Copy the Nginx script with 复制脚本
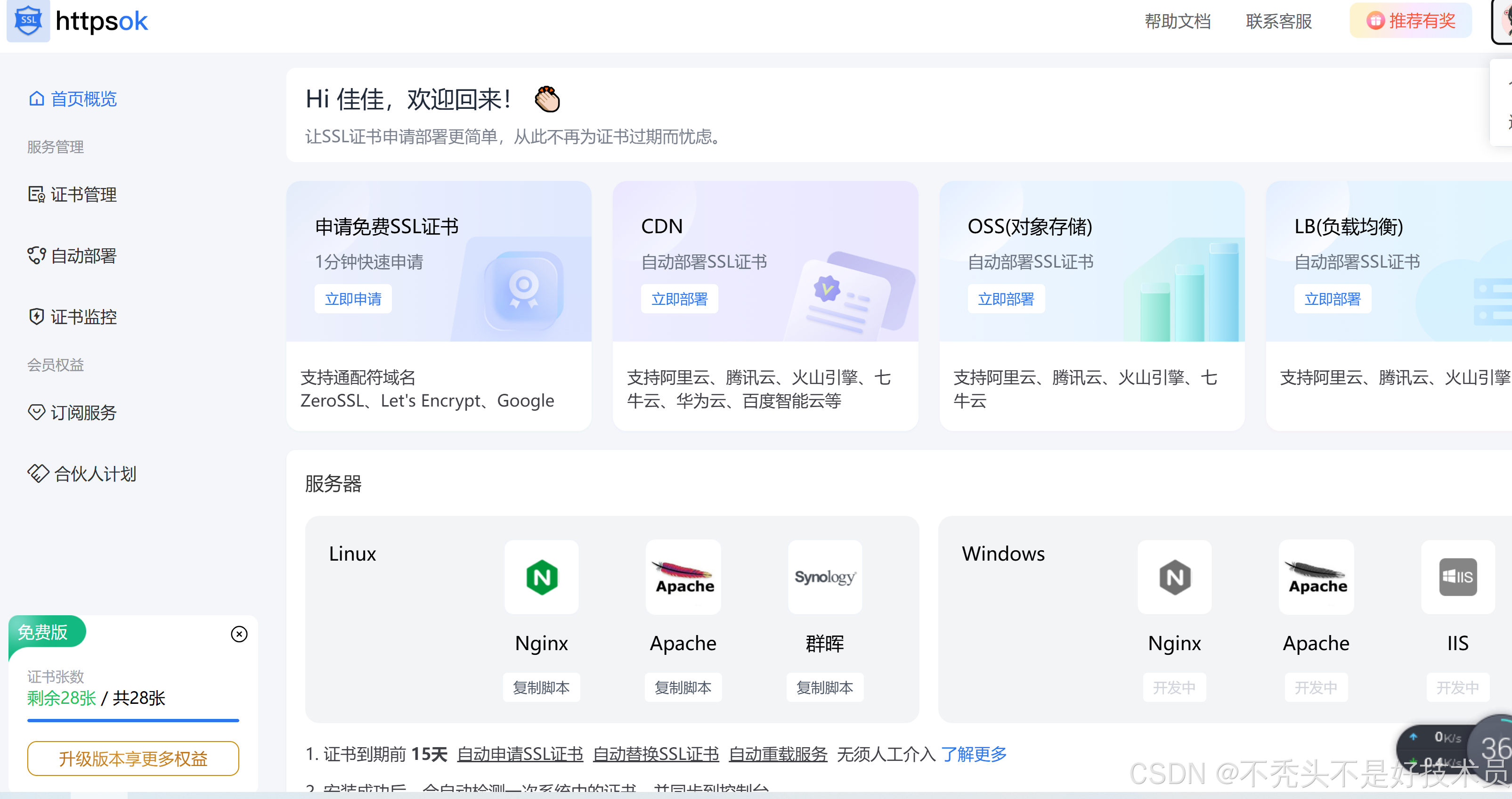1512x799 pixels. point(541,687)
